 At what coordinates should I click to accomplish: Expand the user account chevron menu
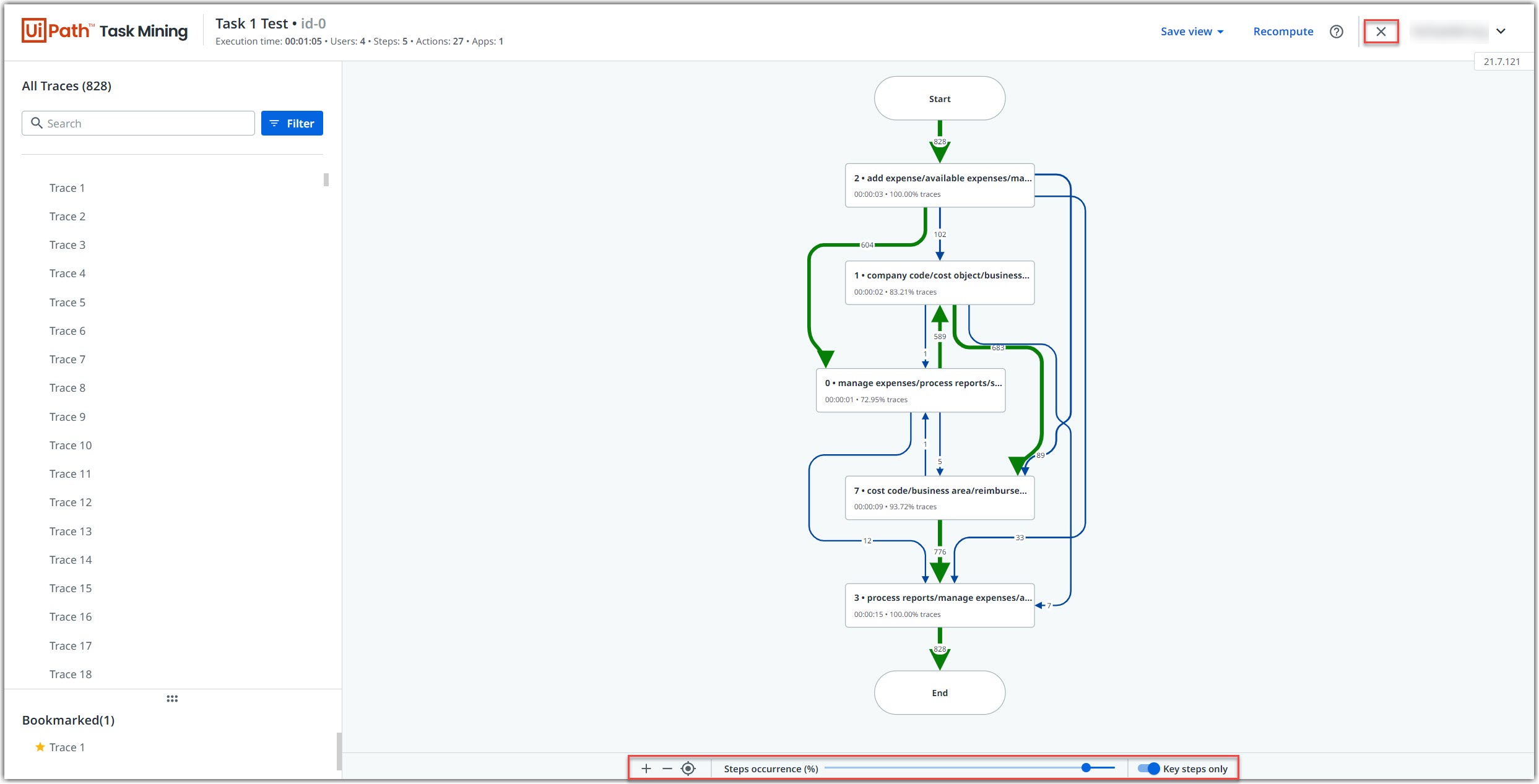[x=1501, y=31]
